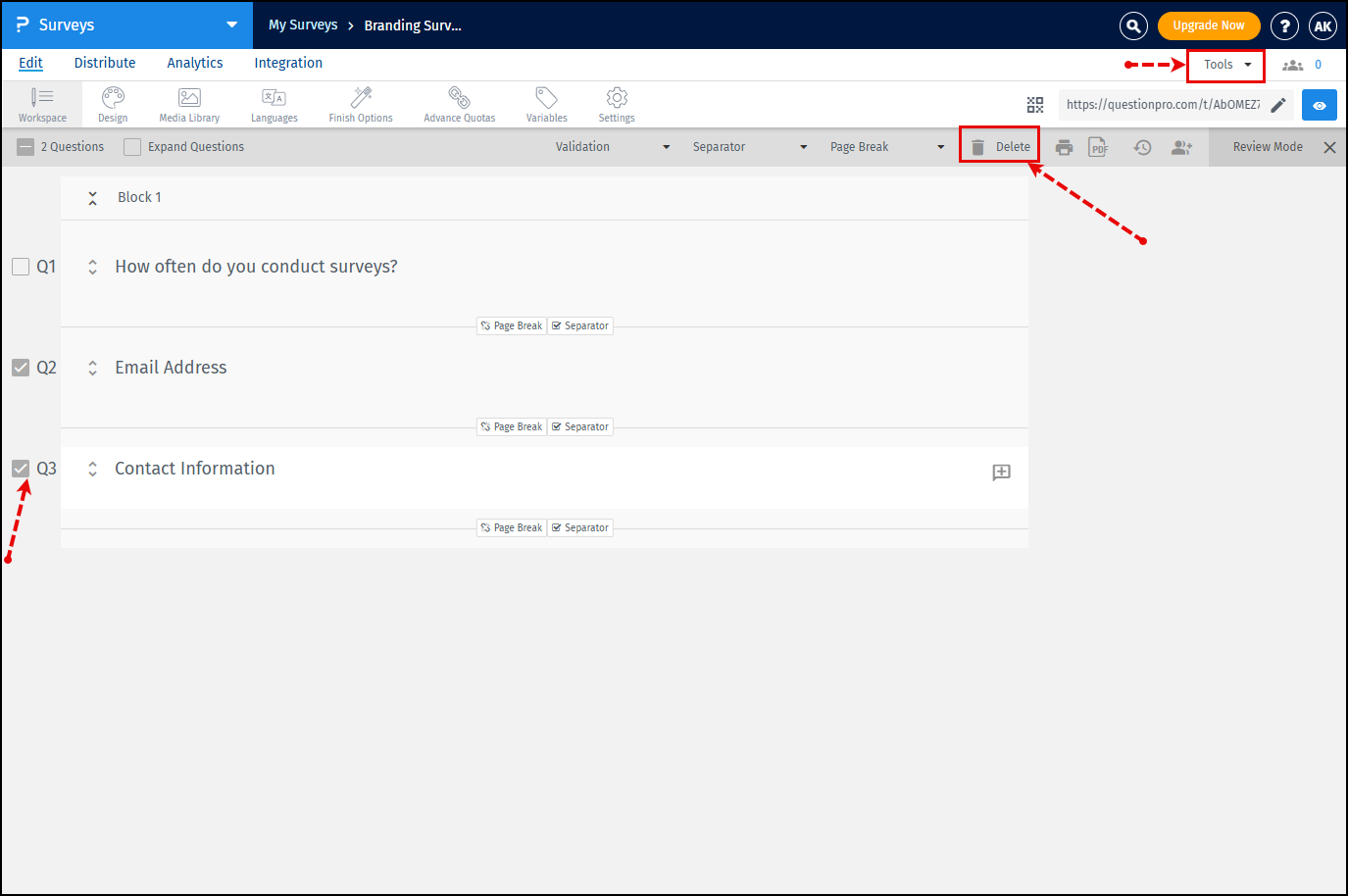Viewport: 1348px width, 896px height.
Task: Open Finish Options wand icon
Action: tap(361, 98)
